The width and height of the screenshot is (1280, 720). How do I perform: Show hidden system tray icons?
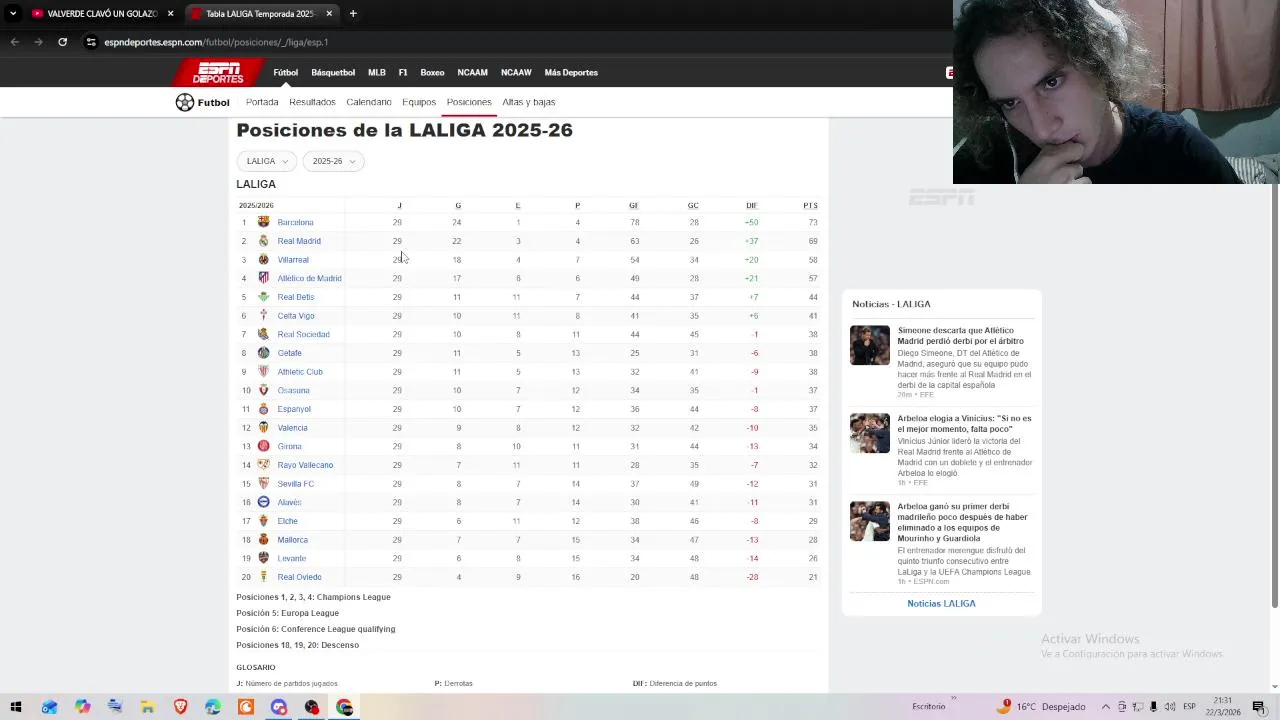pyautogui.click(x=1106, y=707)
